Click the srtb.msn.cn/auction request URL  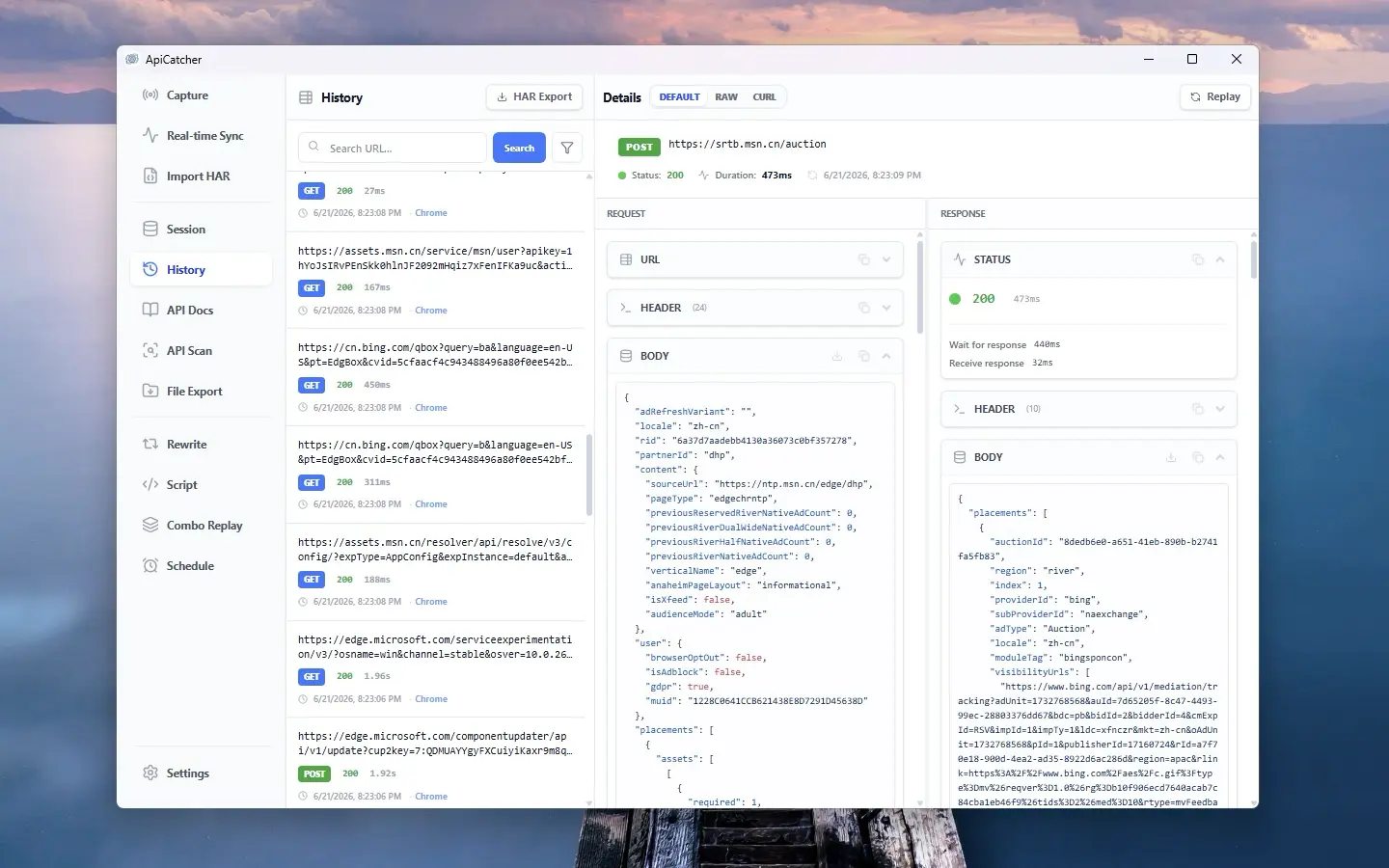pos(748,145)
